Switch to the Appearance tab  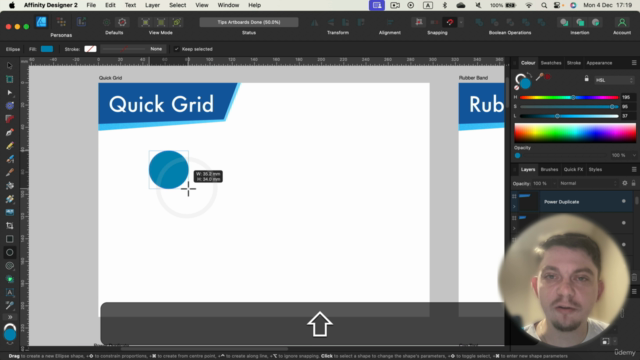pos(599,63)
